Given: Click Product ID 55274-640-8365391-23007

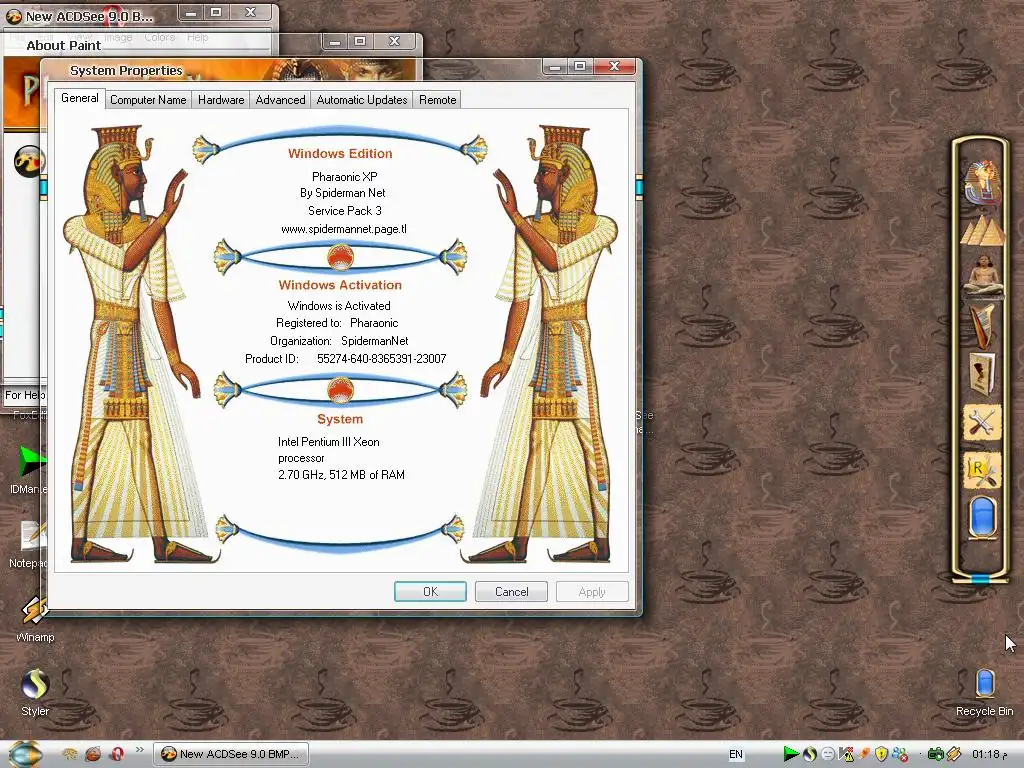Looking at the screenshot, I should tap(345, 359).
